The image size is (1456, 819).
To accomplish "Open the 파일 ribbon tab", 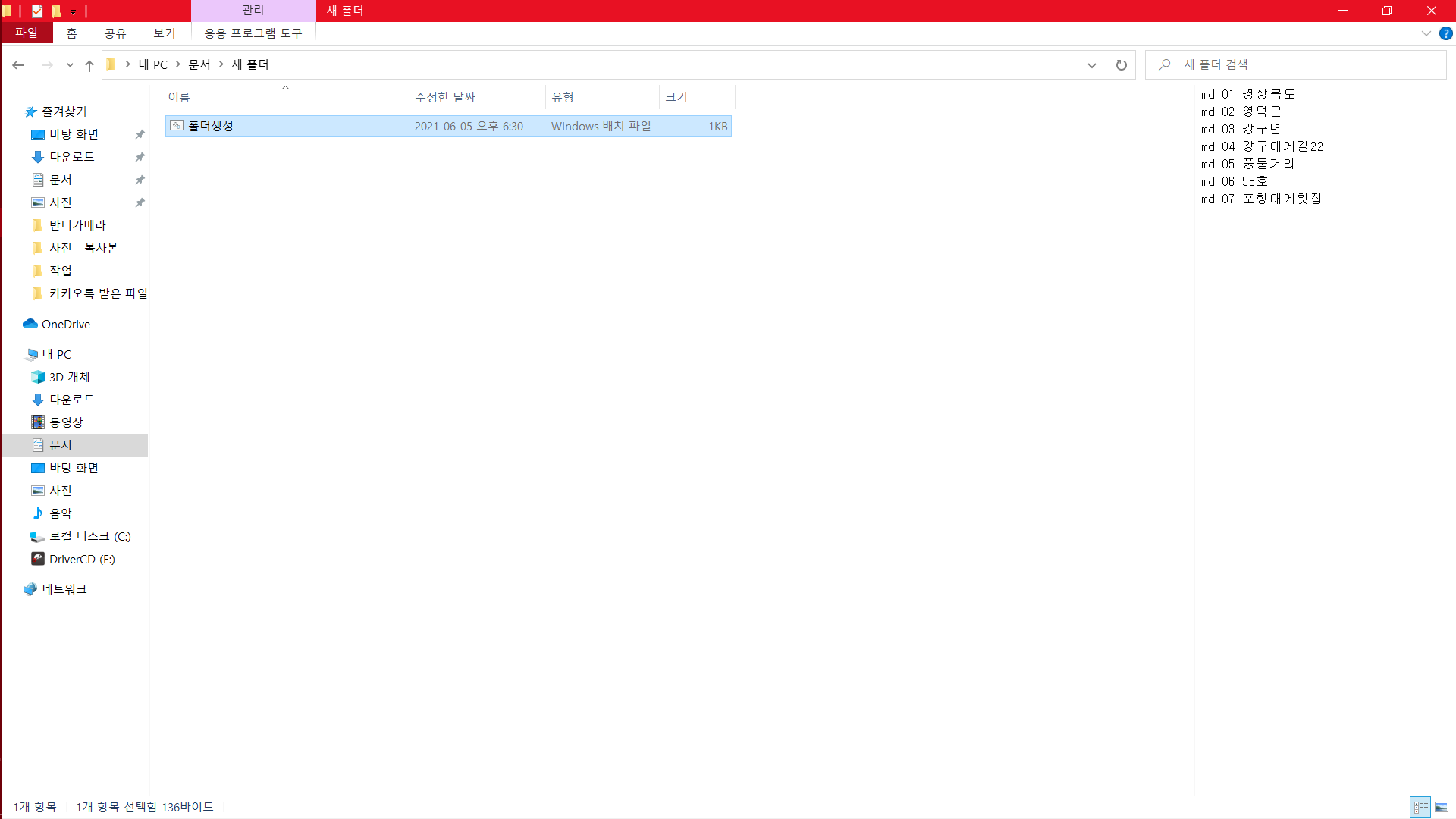I will (27, 33).
